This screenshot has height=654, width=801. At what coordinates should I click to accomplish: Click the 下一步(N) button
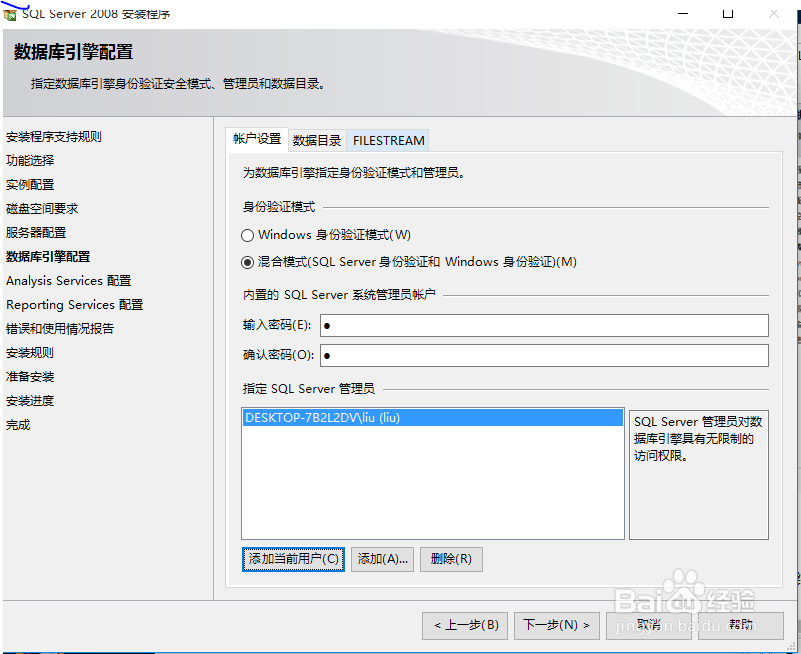557,625
